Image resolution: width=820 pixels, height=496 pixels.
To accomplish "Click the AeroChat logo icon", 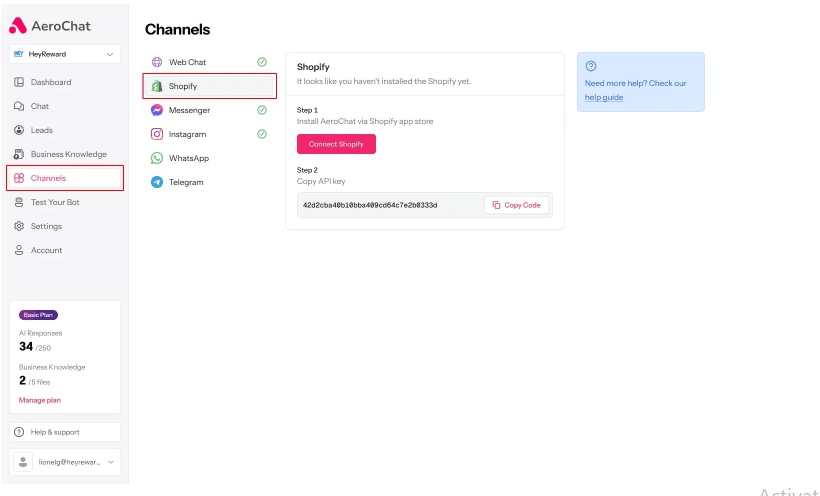I will point(18,26).
